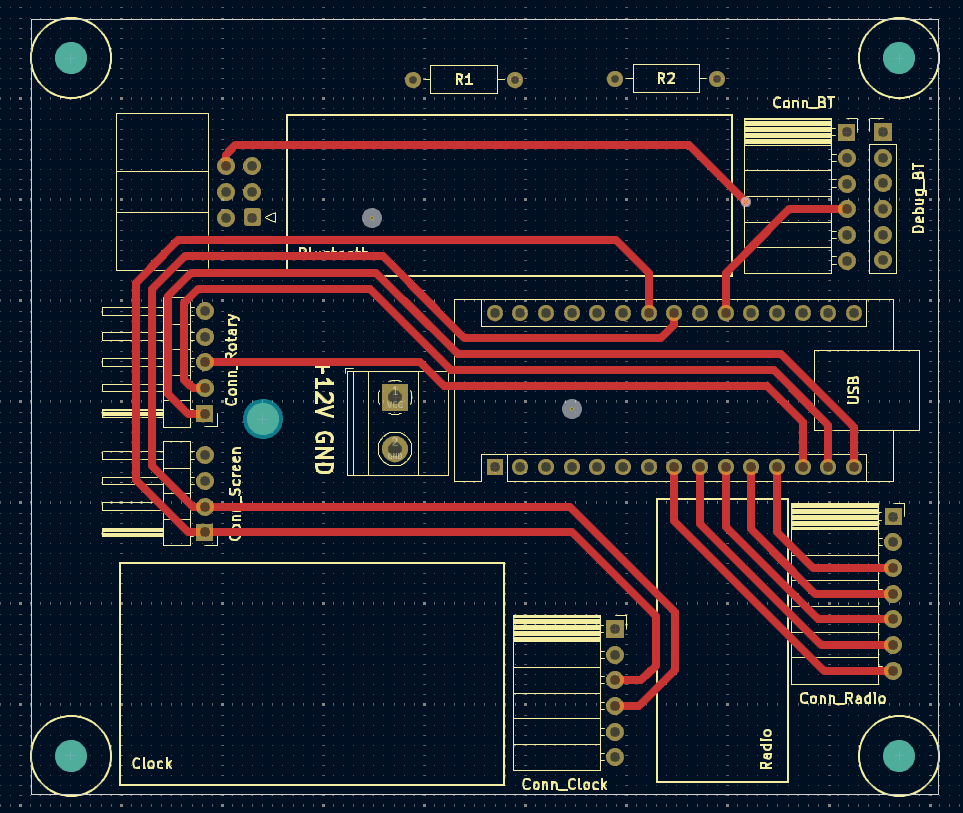Click the left pad of resistor R1
The image size is (963, 813).
[413, 80]
